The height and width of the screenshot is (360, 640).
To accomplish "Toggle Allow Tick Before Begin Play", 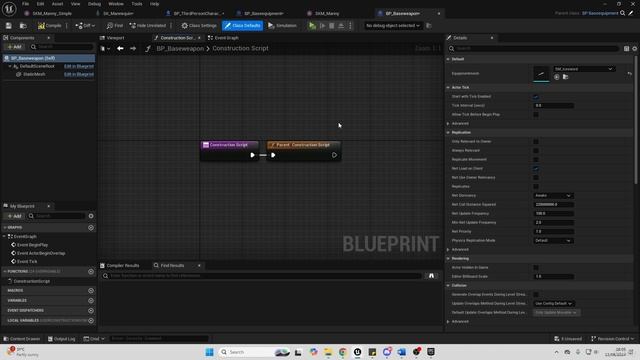I will click(x=536, y=115).
